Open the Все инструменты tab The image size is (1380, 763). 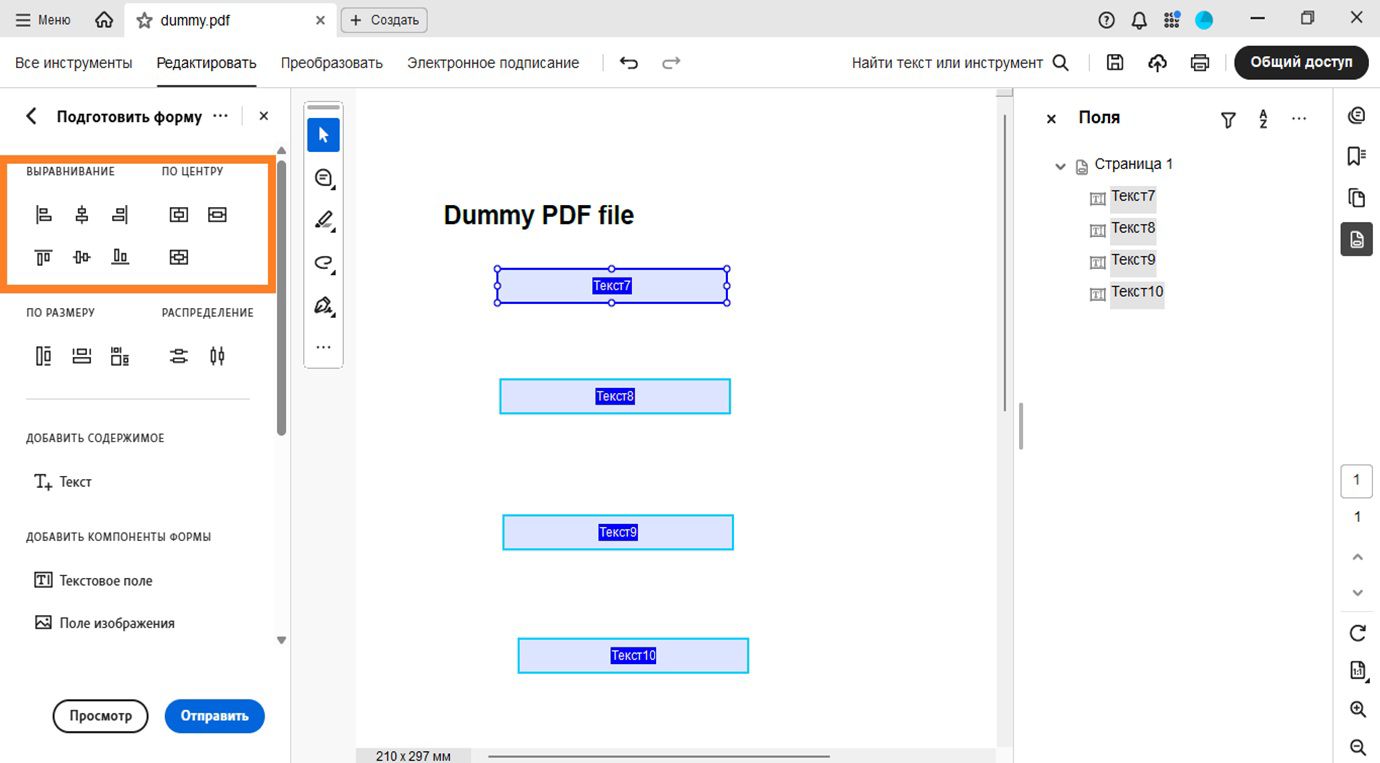tap(74, 63)
